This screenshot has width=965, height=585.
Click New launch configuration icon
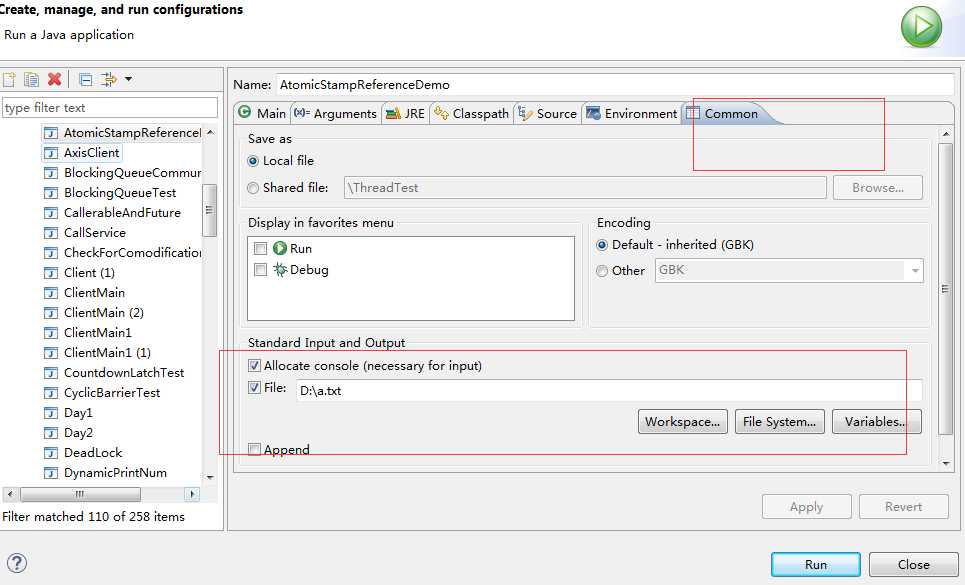coord(9,79)
